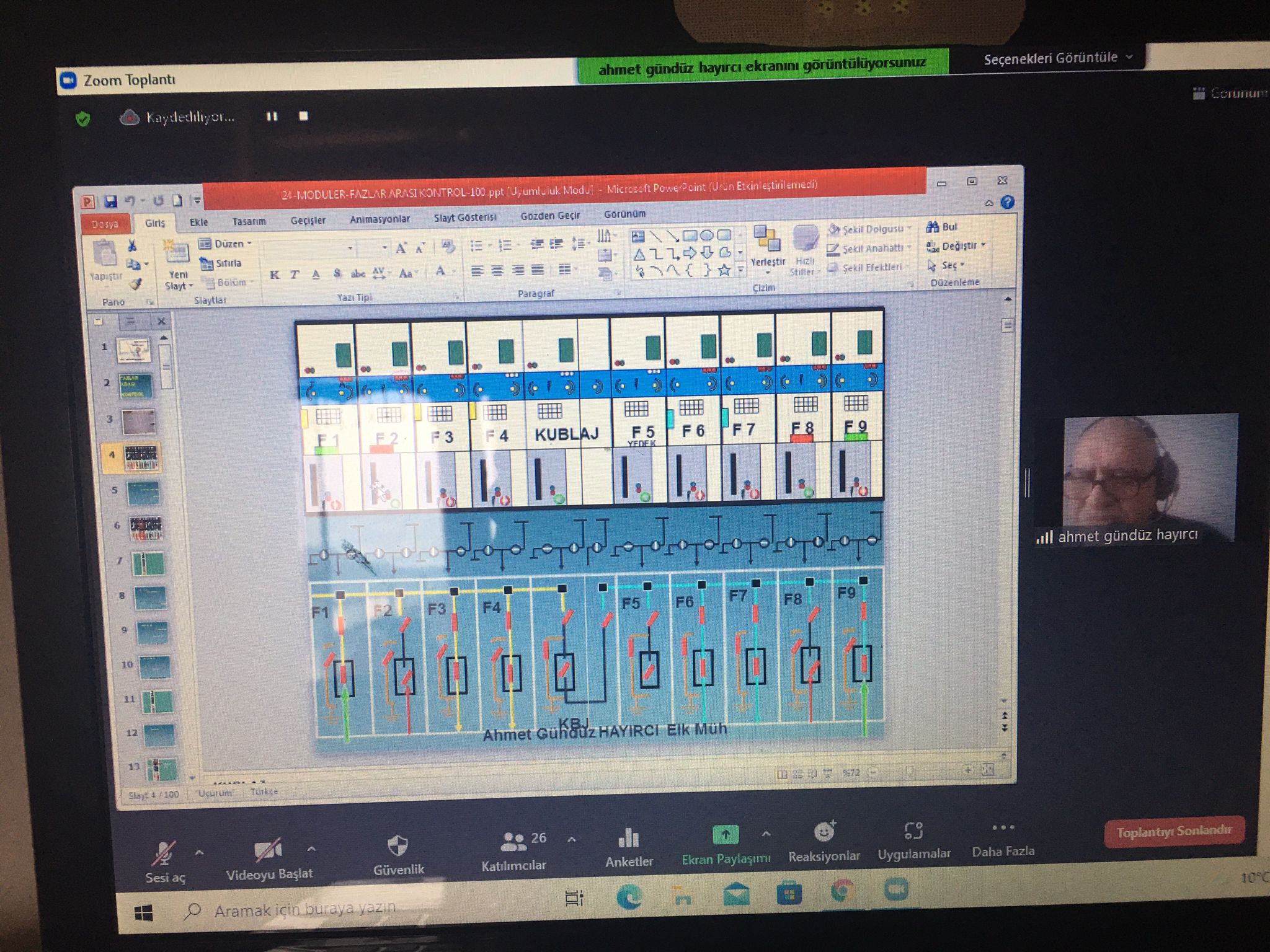Click the PowerPoint help question mark icon

click(x=1007, y=202)
